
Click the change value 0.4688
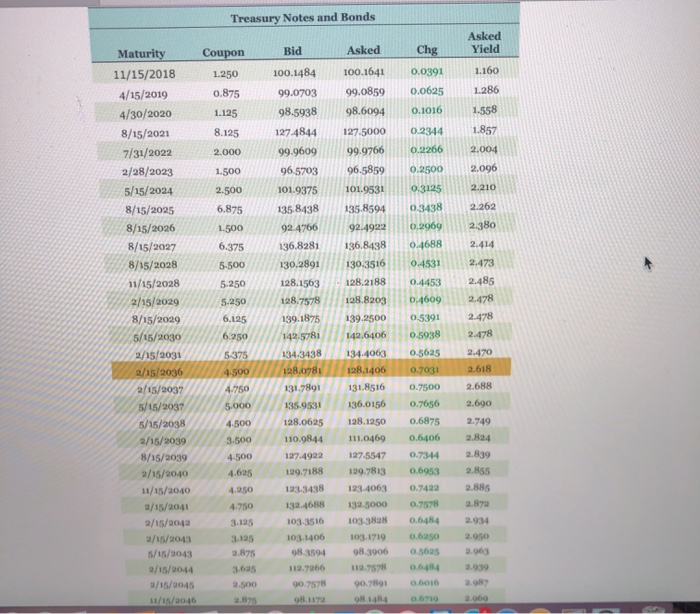[426, 244]
